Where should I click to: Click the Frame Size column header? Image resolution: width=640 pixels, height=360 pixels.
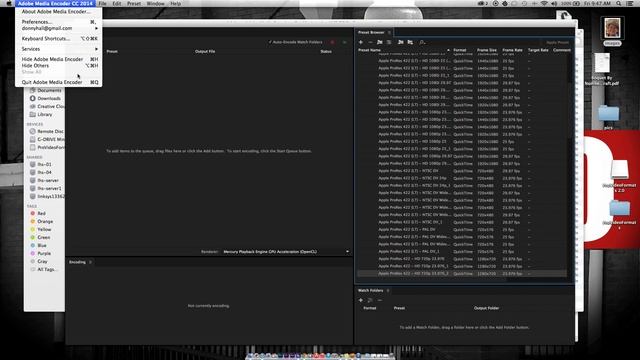[487, 50]
